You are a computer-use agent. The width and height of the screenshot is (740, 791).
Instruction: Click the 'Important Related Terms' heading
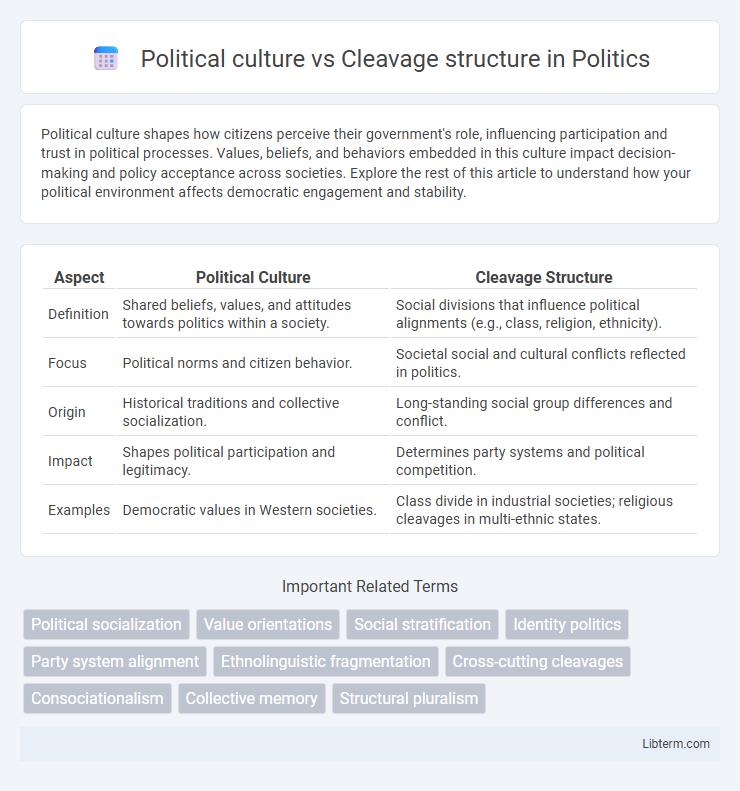click(x=370, y=586)
